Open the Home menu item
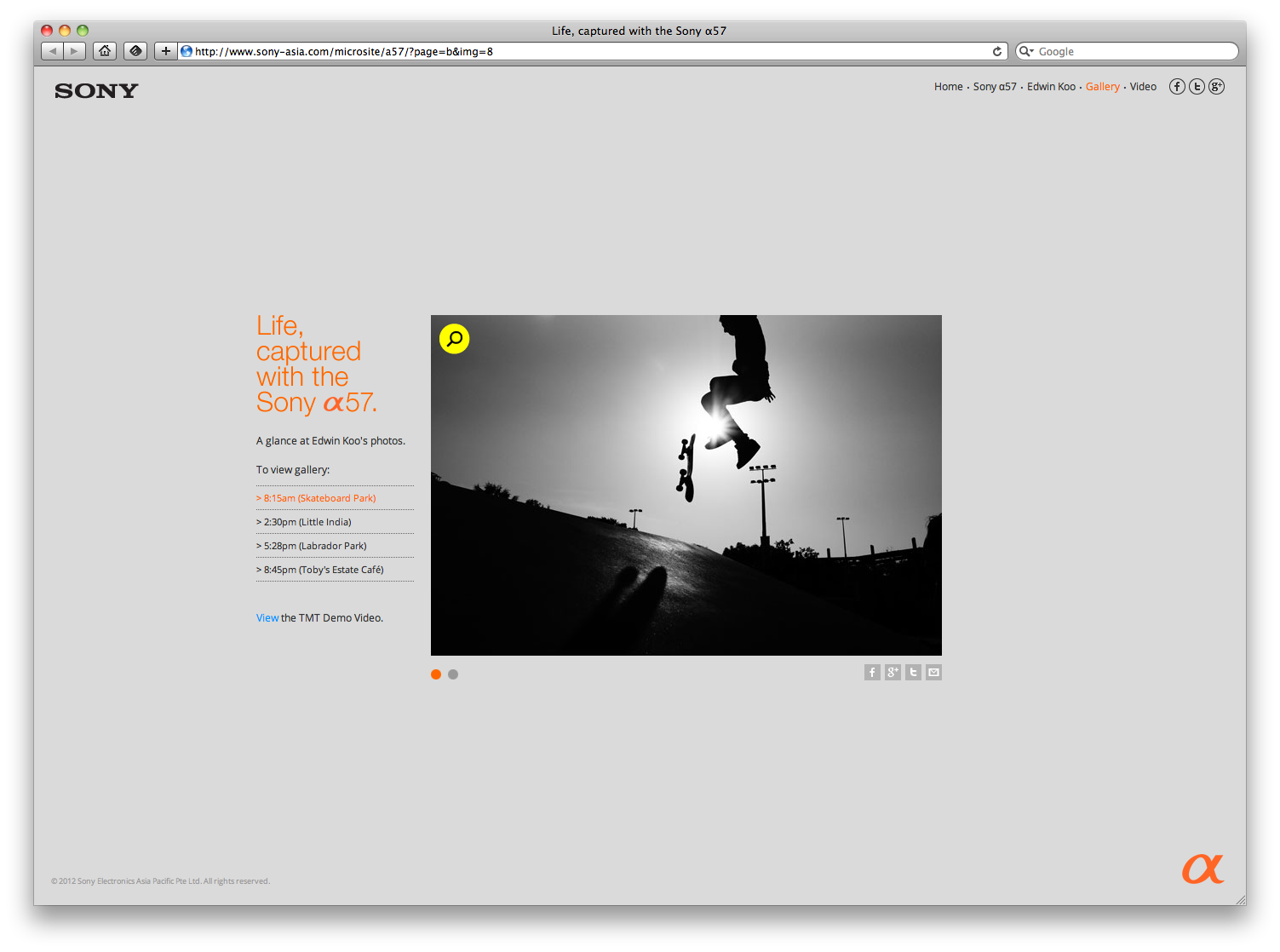The width and height of the screenshot is (1280, 952). (948, 87)
